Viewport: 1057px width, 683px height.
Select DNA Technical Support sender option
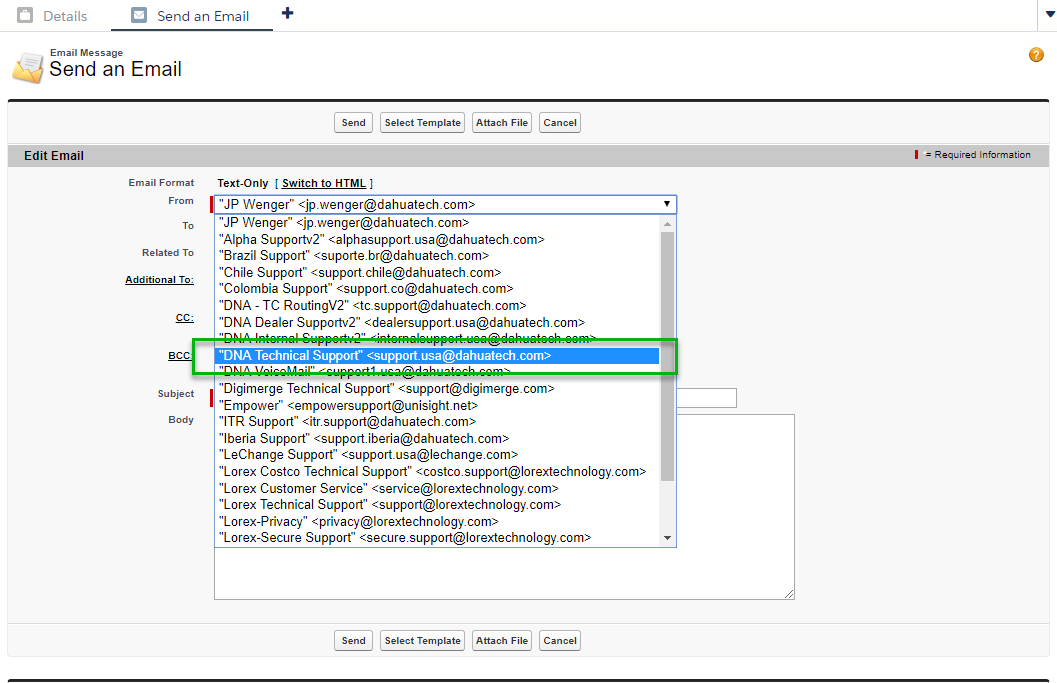click(437, 355)
